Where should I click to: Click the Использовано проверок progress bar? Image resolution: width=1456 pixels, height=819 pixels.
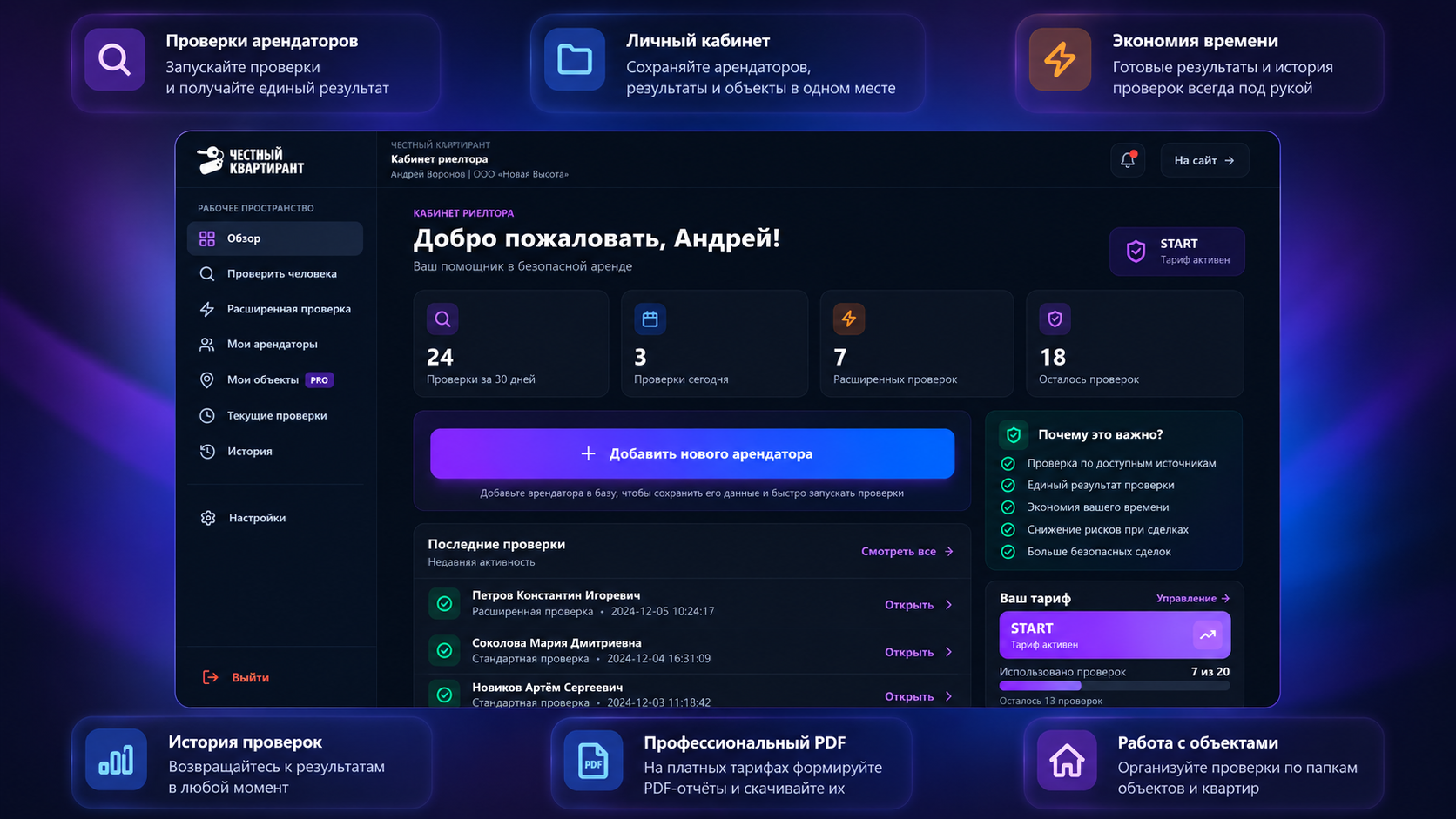(1115, 686)
